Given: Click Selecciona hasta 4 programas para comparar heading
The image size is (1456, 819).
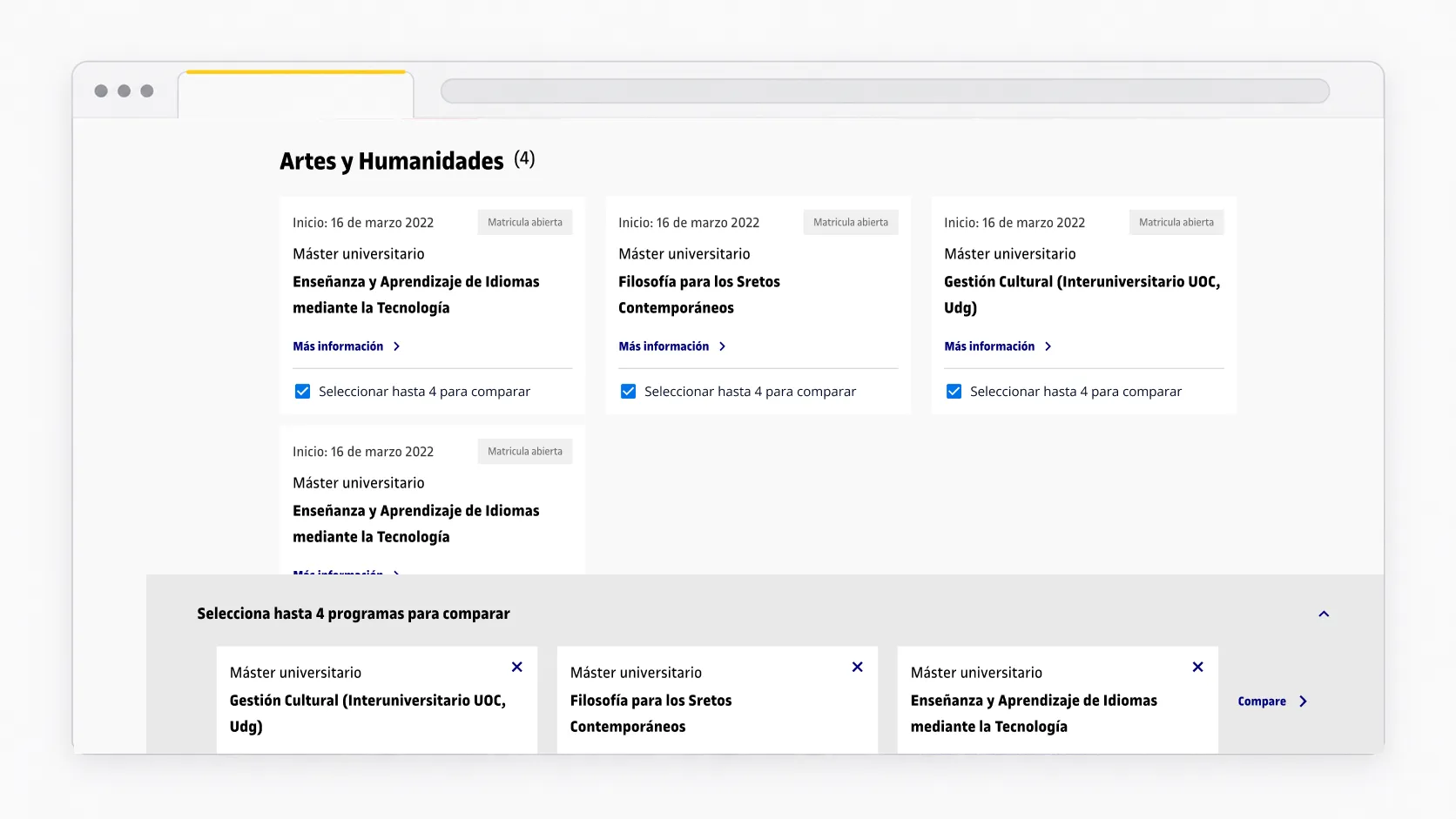Looking at the screenshot, I should (354, 614).
